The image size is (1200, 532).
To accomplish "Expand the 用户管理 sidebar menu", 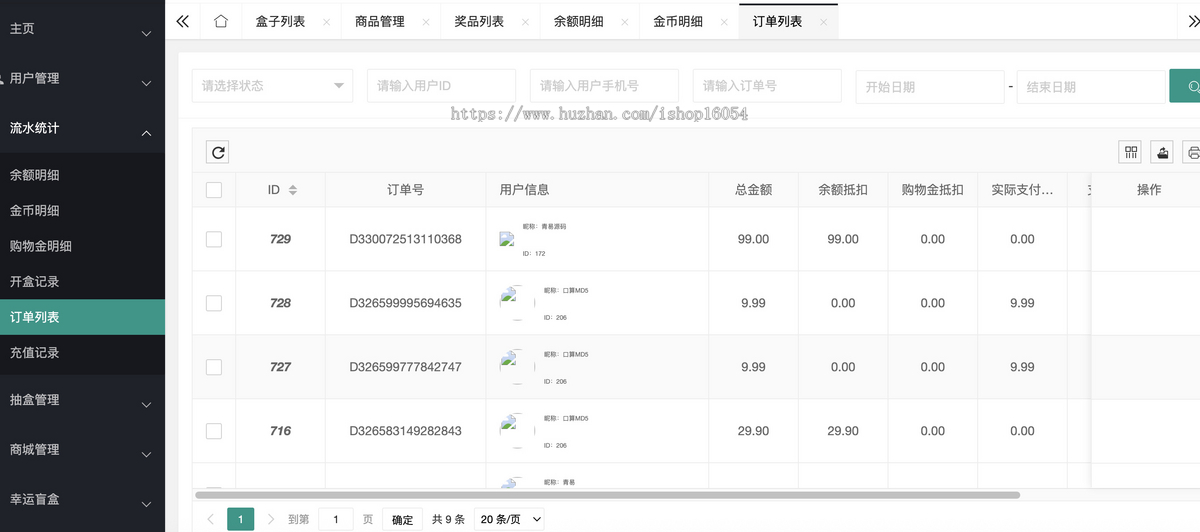I will pyautogui.click(x=82, y=79).
